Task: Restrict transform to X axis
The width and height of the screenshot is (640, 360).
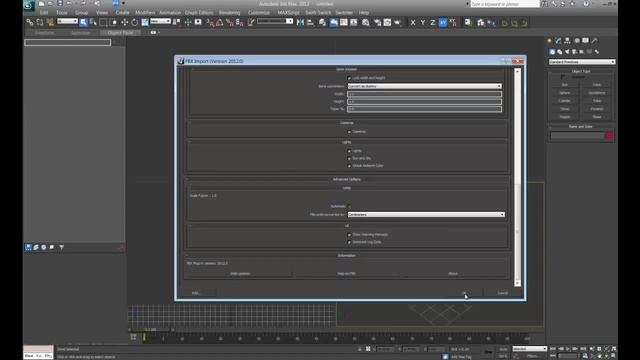Action: coord(413,23)
